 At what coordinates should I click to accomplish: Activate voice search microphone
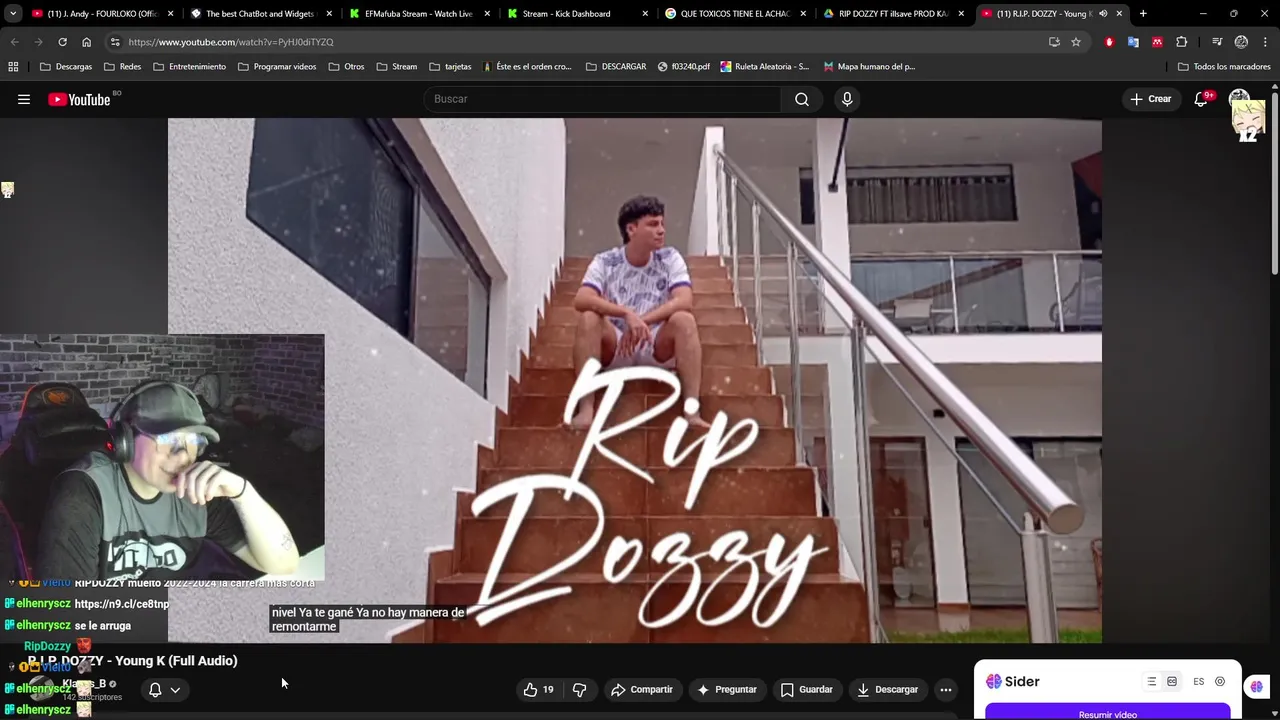click(847, 99)
